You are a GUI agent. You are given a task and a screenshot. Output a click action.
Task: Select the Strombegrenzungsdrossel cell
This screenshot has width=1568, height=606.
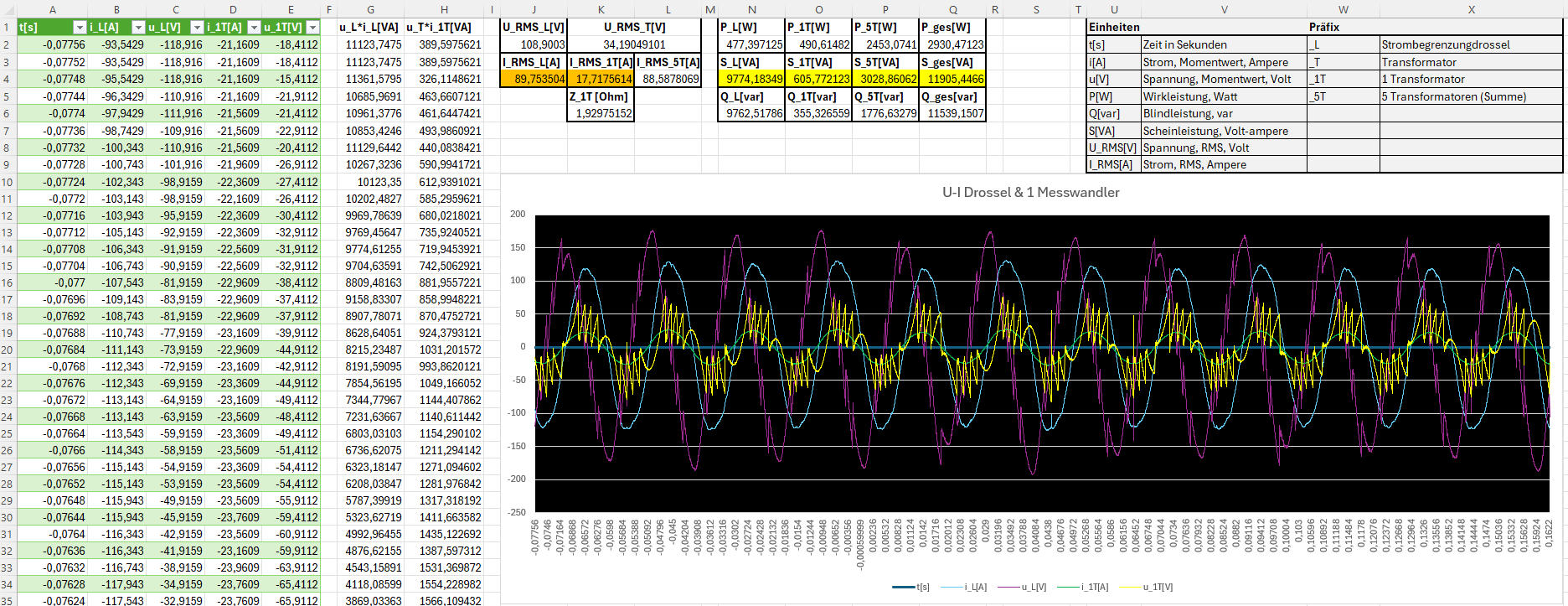coord(1470,44)
